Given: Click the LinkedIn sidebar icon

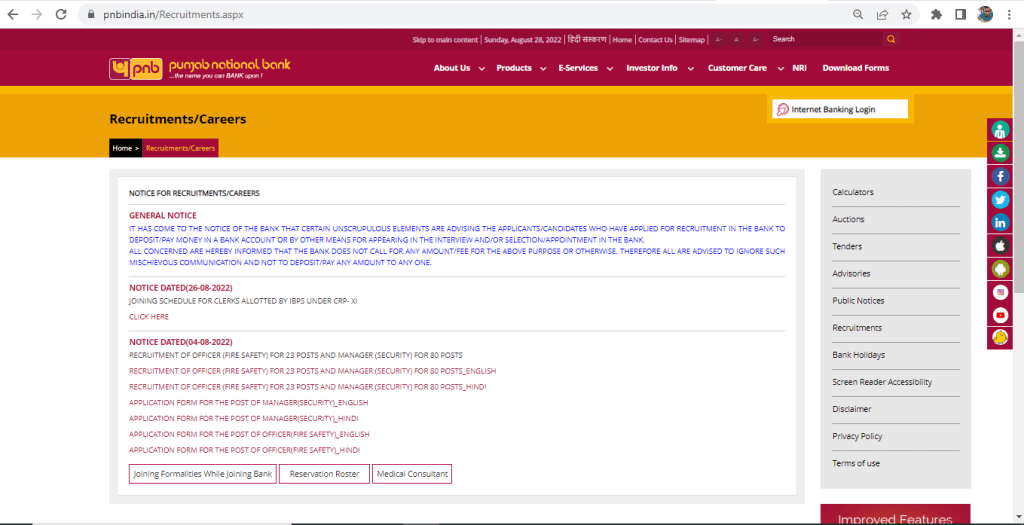Looking at the screenshot, I should click(1000, 223).
